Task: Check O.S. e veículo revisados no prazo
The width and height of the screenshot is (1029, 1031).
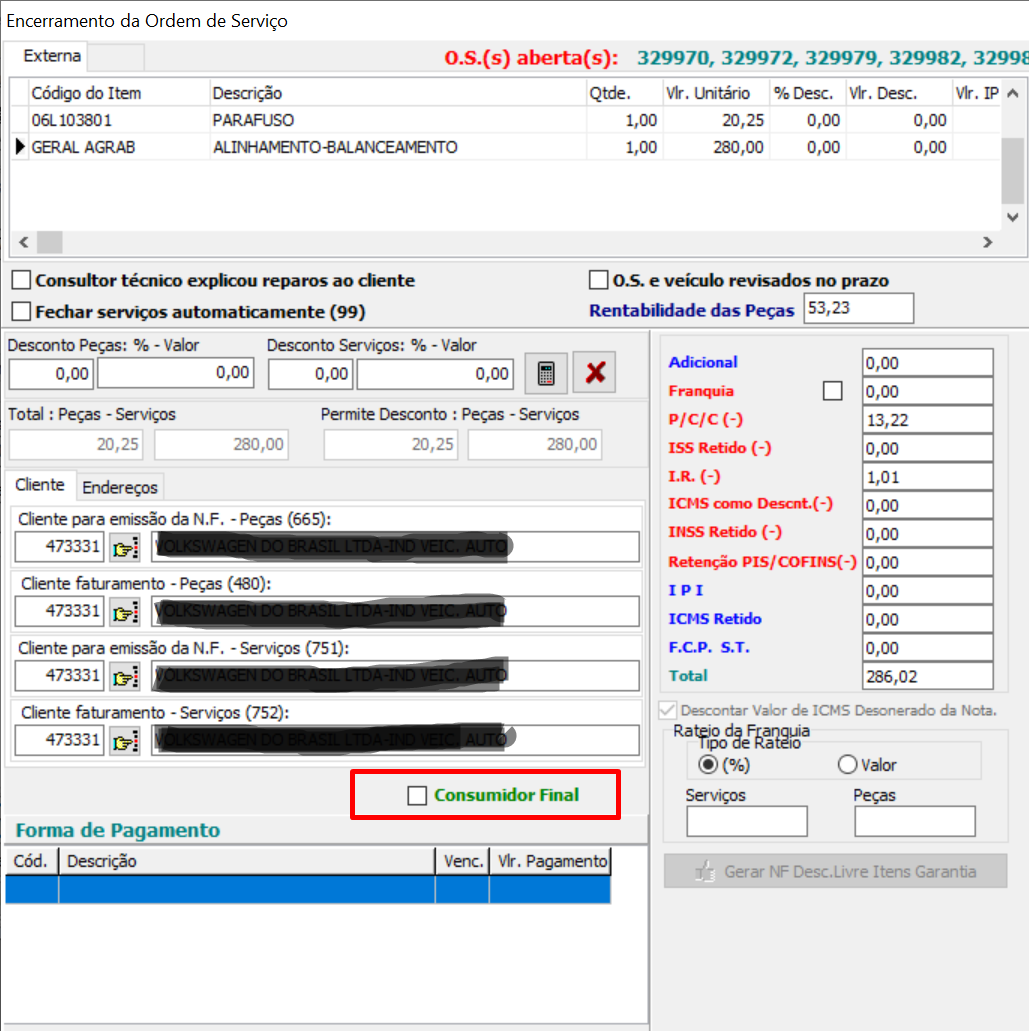Action: point(598,279)
